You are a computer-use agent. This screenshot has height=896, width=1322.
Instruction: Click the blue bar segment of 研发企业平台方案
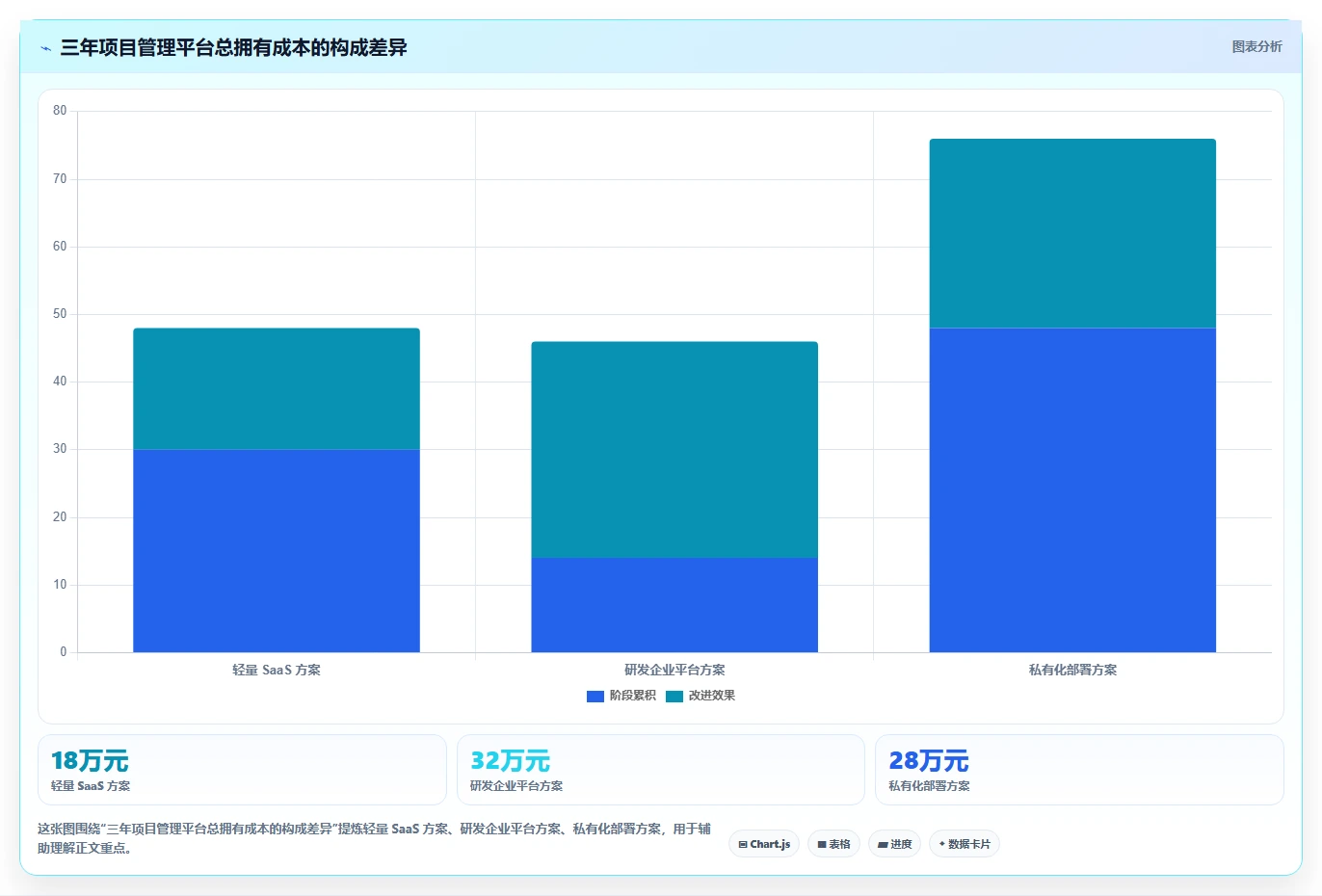(674, 605)
